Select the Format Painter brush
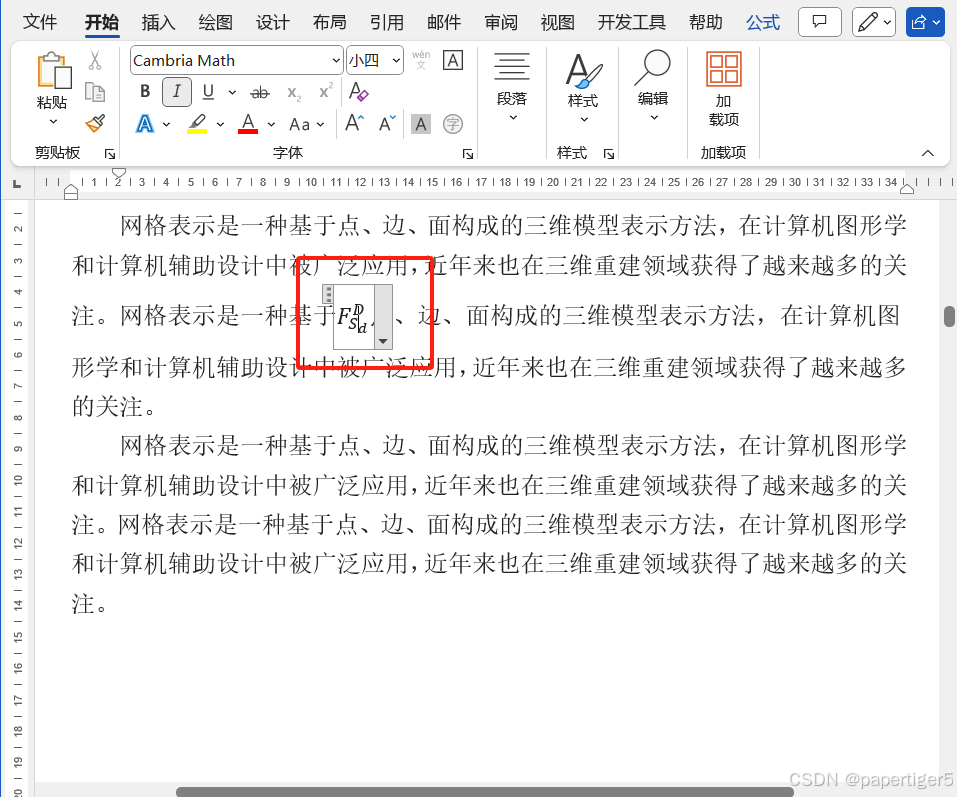 click(x=95, y=124)
